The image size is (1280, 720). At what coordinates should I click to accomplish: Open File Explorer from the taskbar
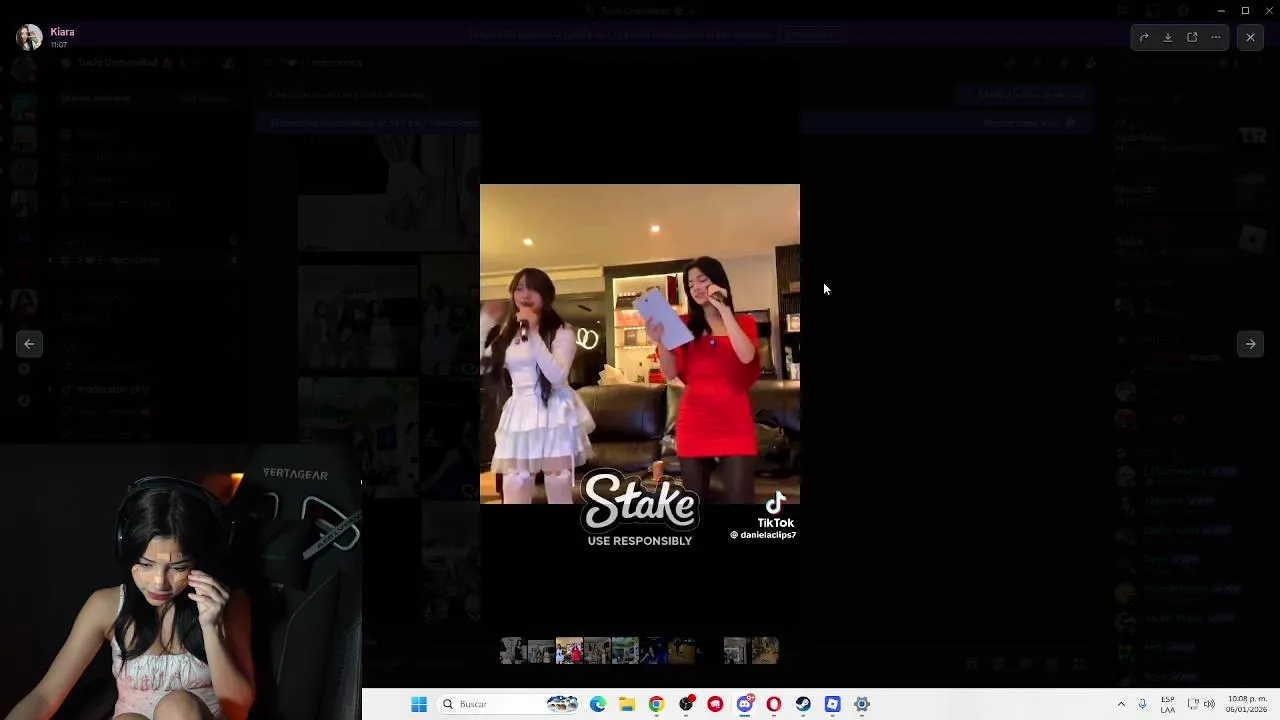pos(627,704)
